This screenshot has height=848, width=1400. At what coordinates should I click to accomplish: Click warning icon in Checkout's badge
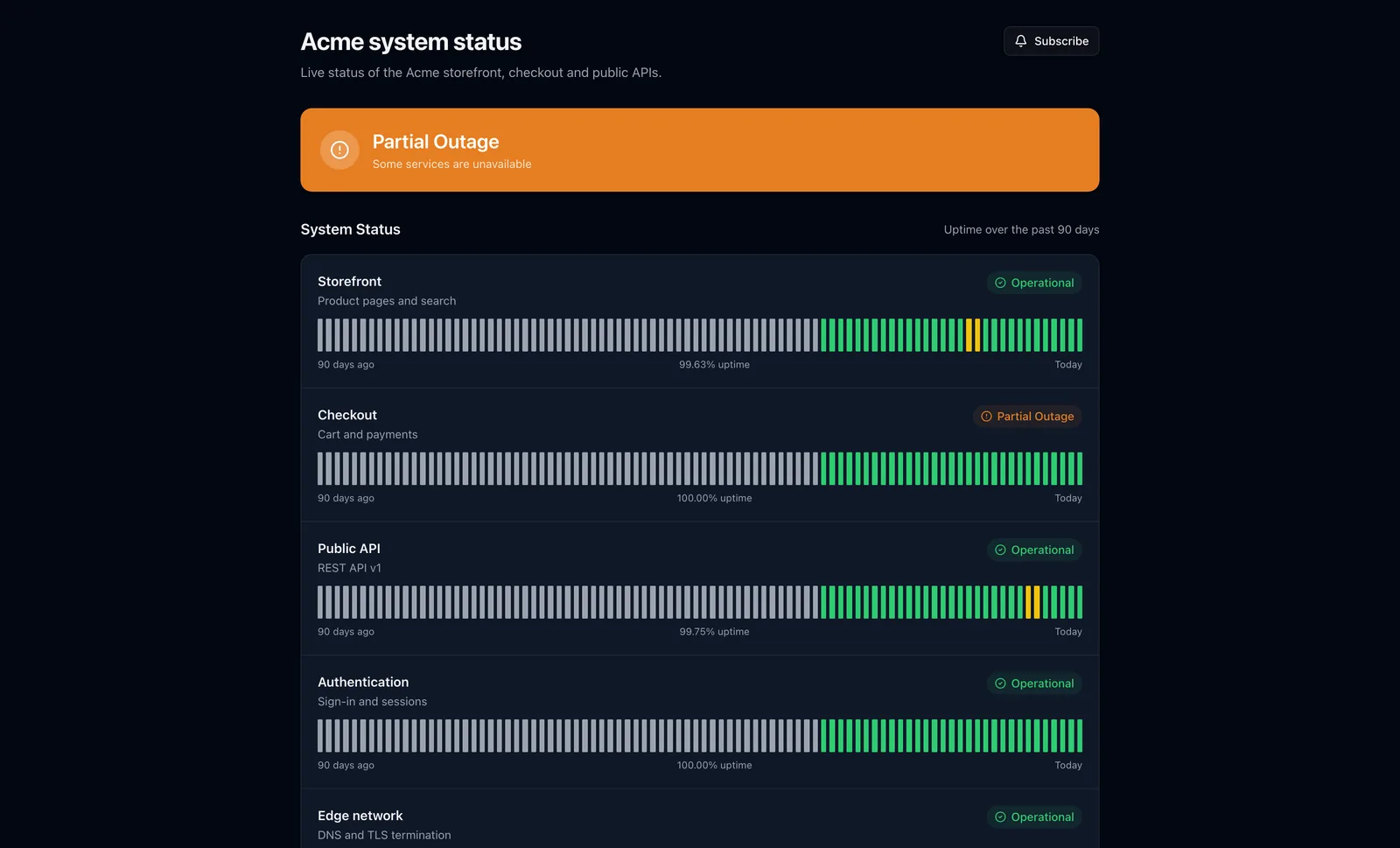[x=986, y=417]
